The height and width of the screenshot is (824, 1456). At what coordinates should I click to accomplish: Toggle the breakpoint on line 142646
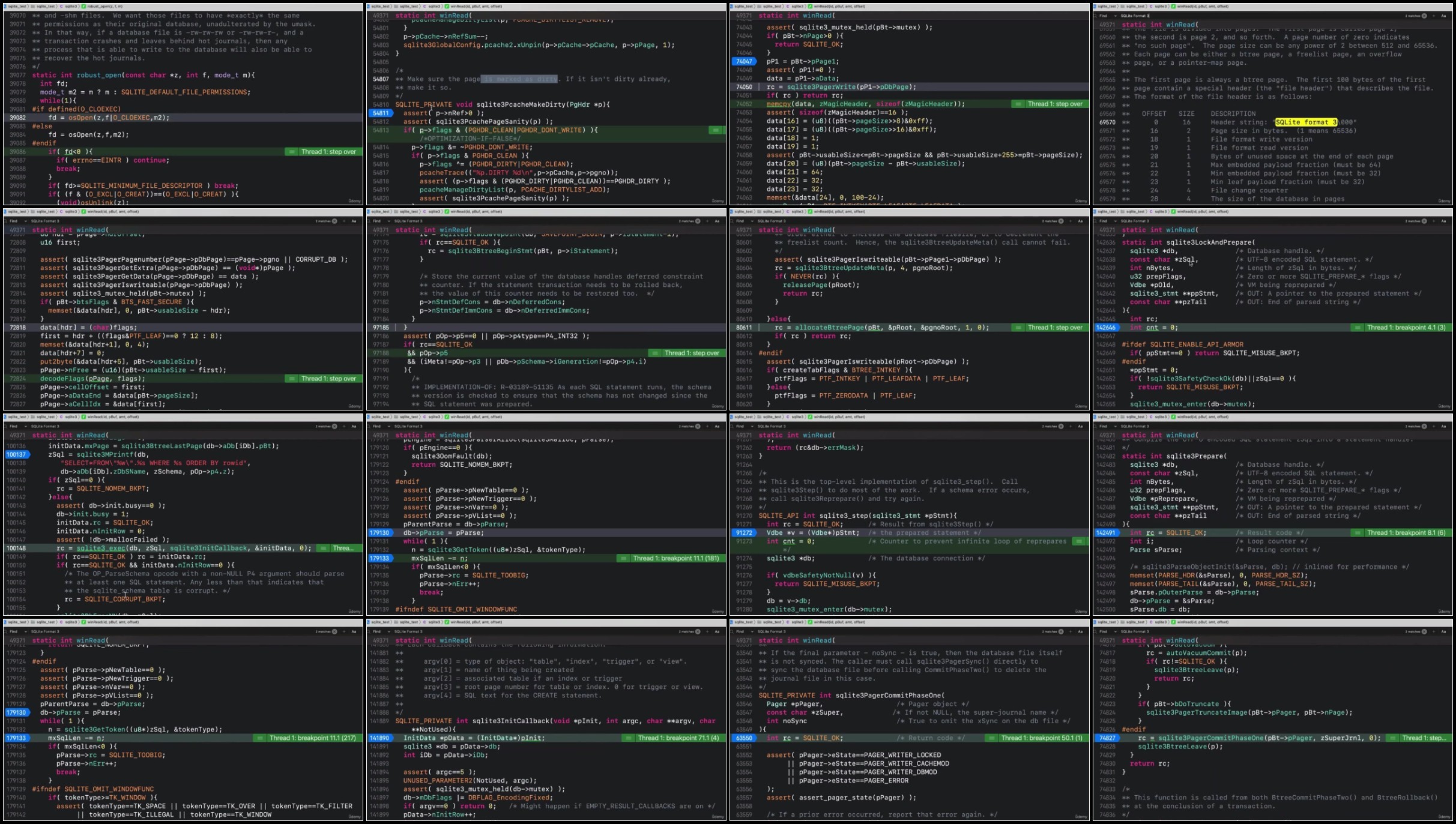coord(1106,328)
